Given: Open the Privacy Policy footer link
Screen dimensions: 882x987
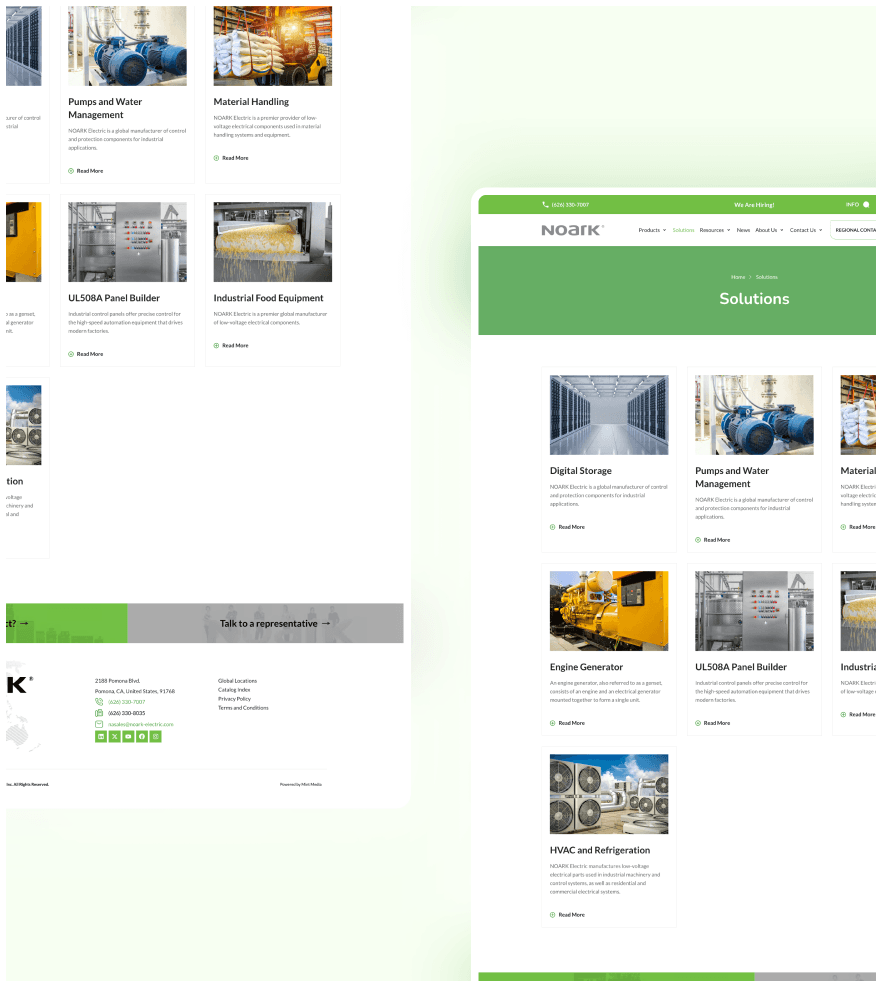Looking at the screenshot, I should tap(234, 699).
